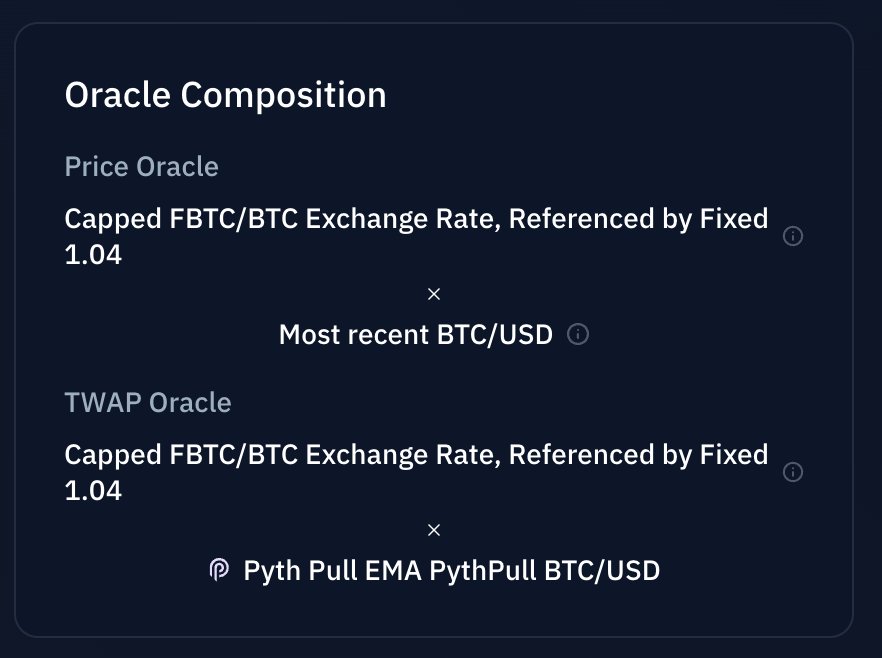Click the word "Capped" under TWAP Oracle
882x658 pixels.
[x=107, y=454]
